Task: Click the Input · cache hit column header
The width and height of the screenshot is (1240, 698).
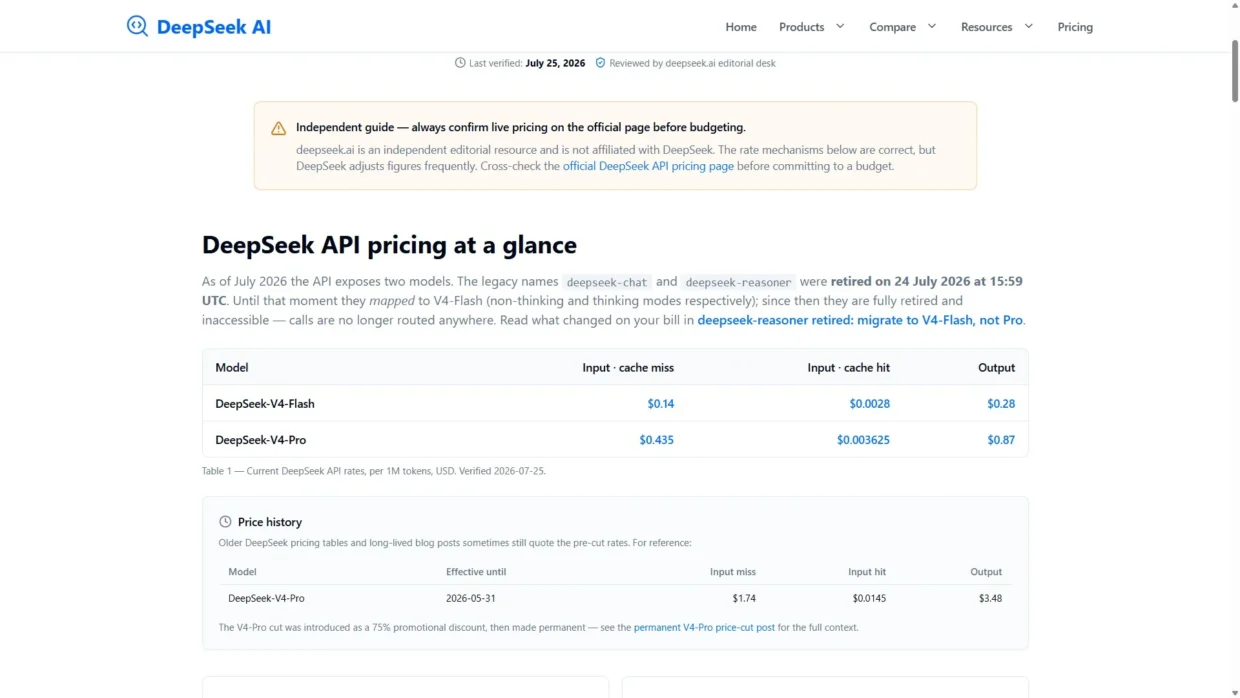Action: [x=848, y=368]
